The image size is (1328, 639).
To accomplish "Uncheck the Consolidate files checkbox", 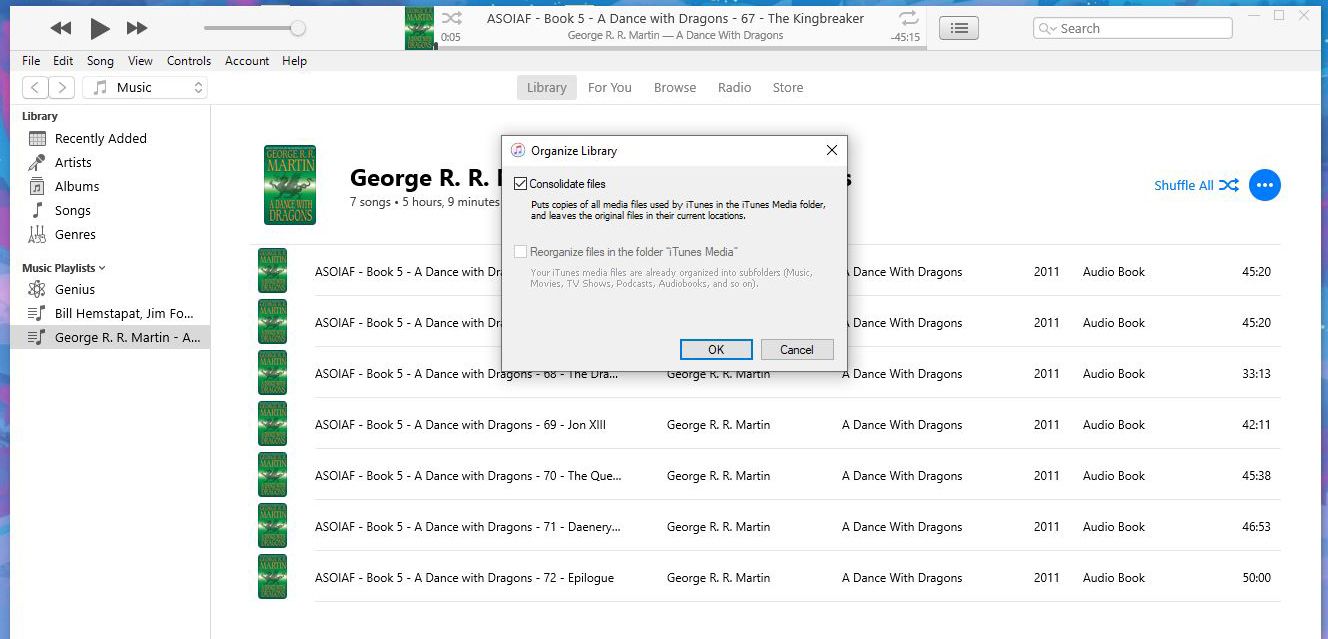I will 520,184.
